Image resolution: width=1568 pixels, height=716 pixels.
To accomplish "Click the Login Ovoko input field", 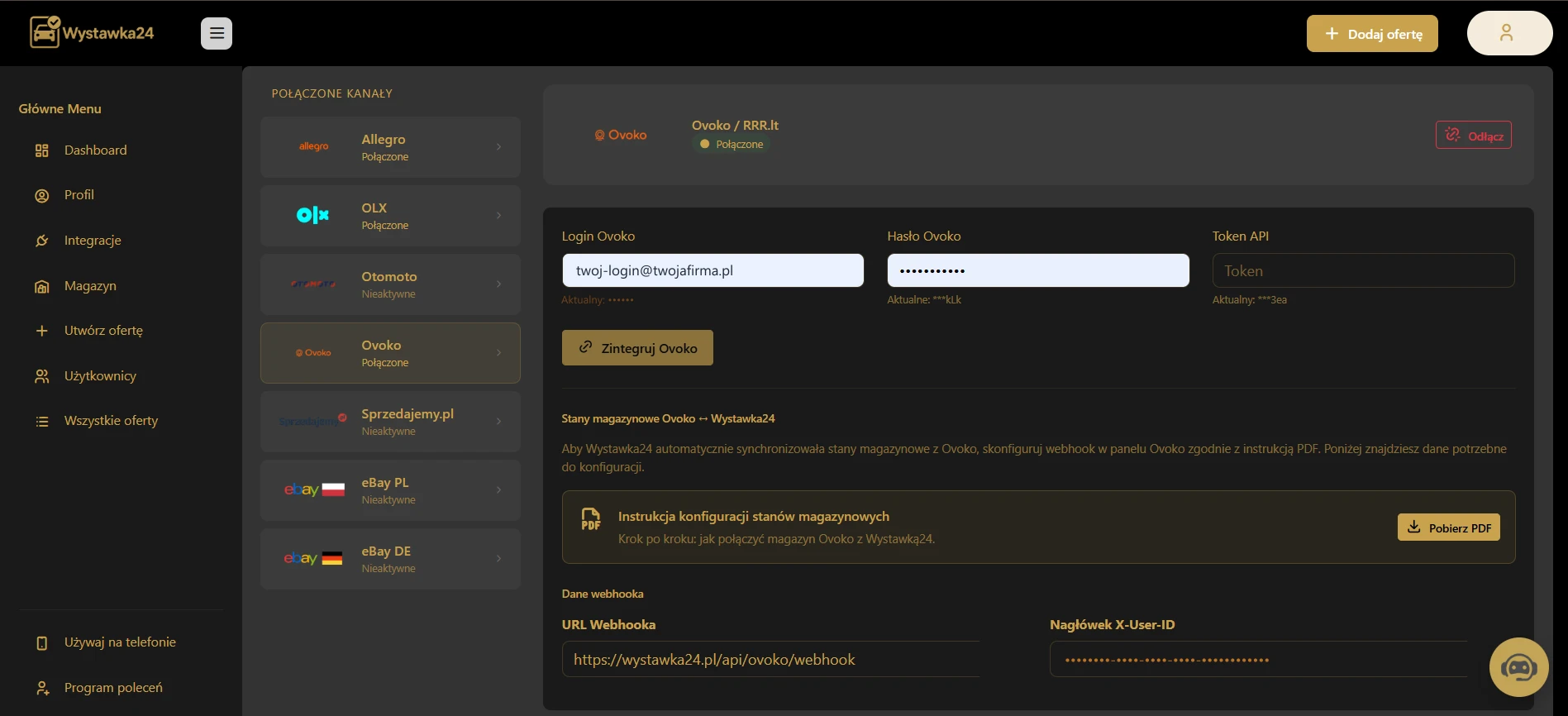I will 713,270.
